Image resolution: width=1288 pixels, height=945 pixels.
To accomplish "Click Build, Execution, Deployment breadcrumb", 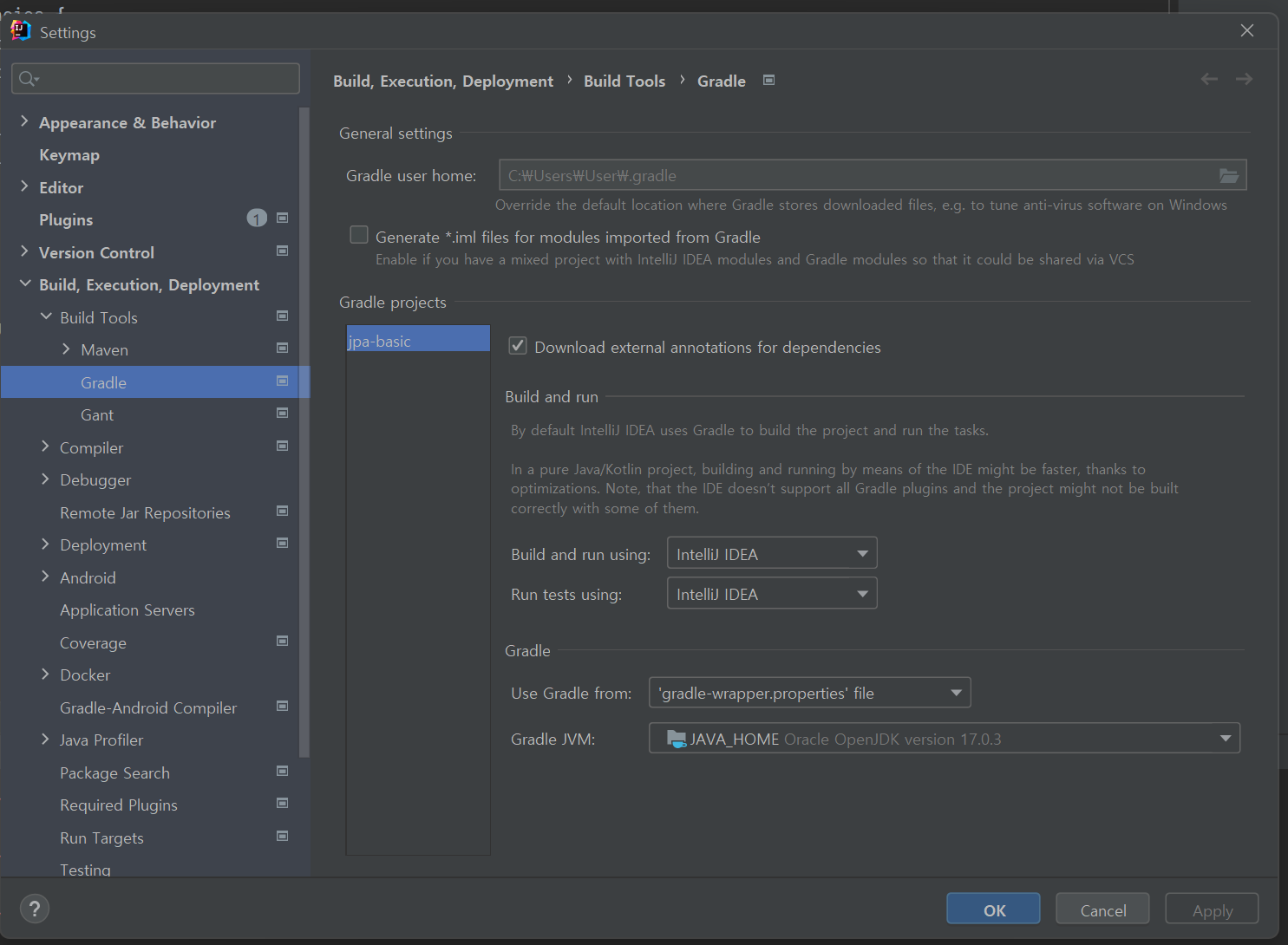I will pos(443,81).
